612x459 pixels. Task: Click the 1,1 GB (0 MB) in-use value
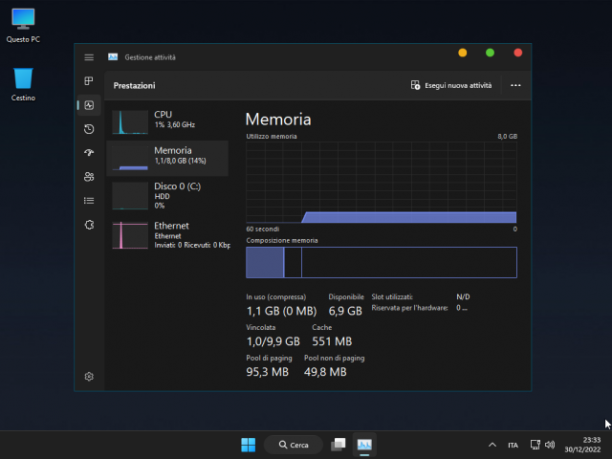click(x=281, y=311)
